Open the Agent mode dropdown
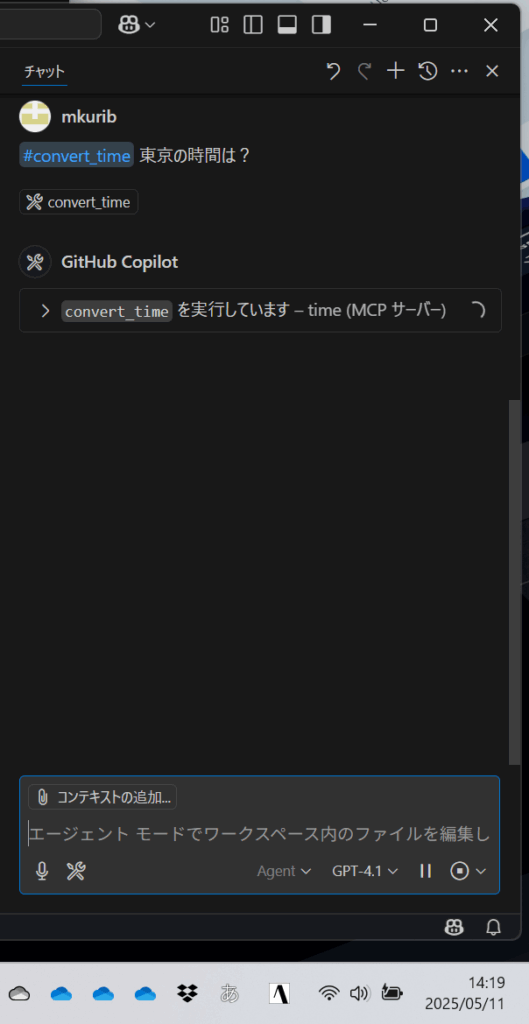529x1024 pixels. [x=284, y=871]
